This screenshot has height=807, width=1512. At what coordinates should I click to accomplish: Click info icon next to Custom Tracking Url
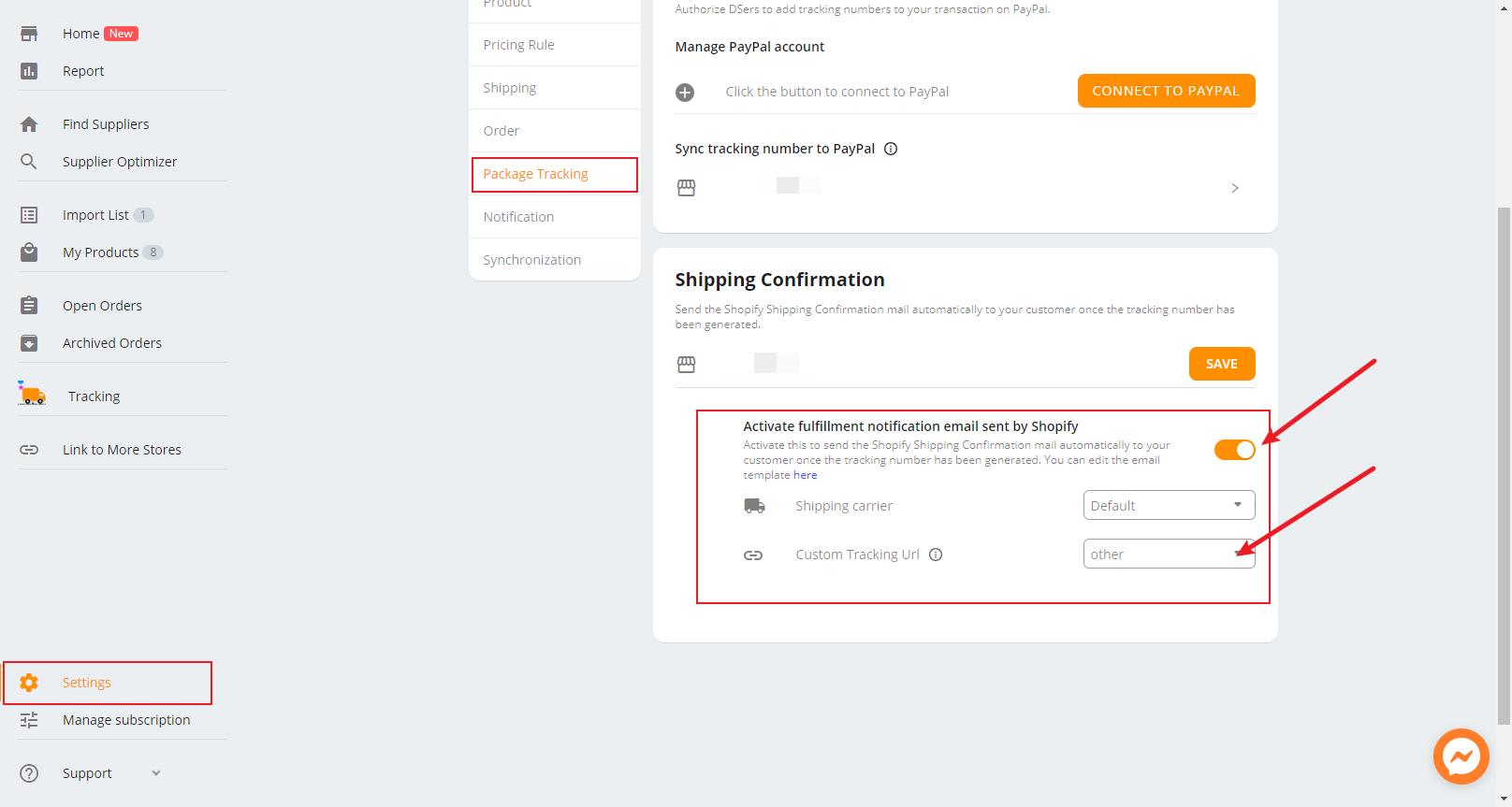click(936, 555)
